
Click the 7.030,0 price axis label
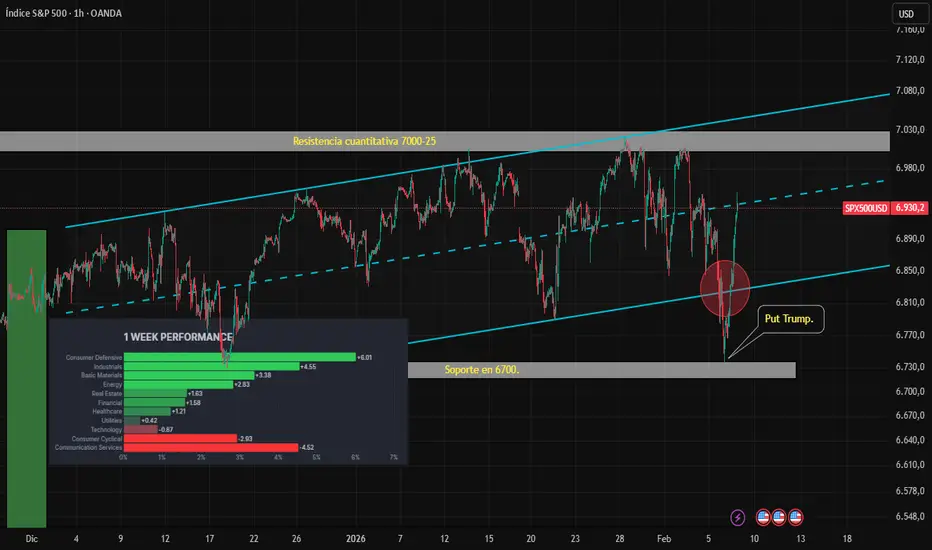coord(910,130)
